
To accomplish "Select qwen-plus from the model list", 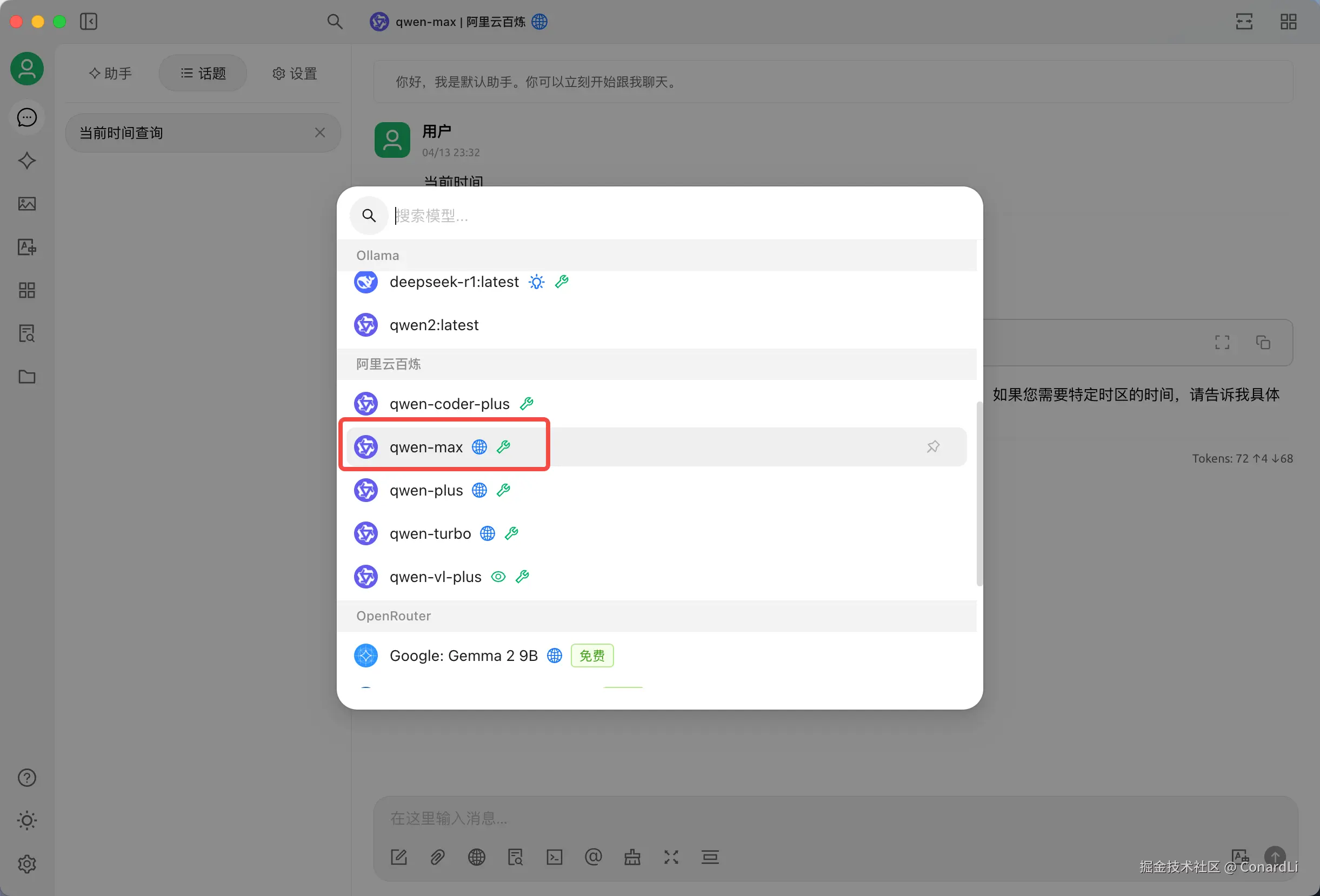I will [426, 490].
